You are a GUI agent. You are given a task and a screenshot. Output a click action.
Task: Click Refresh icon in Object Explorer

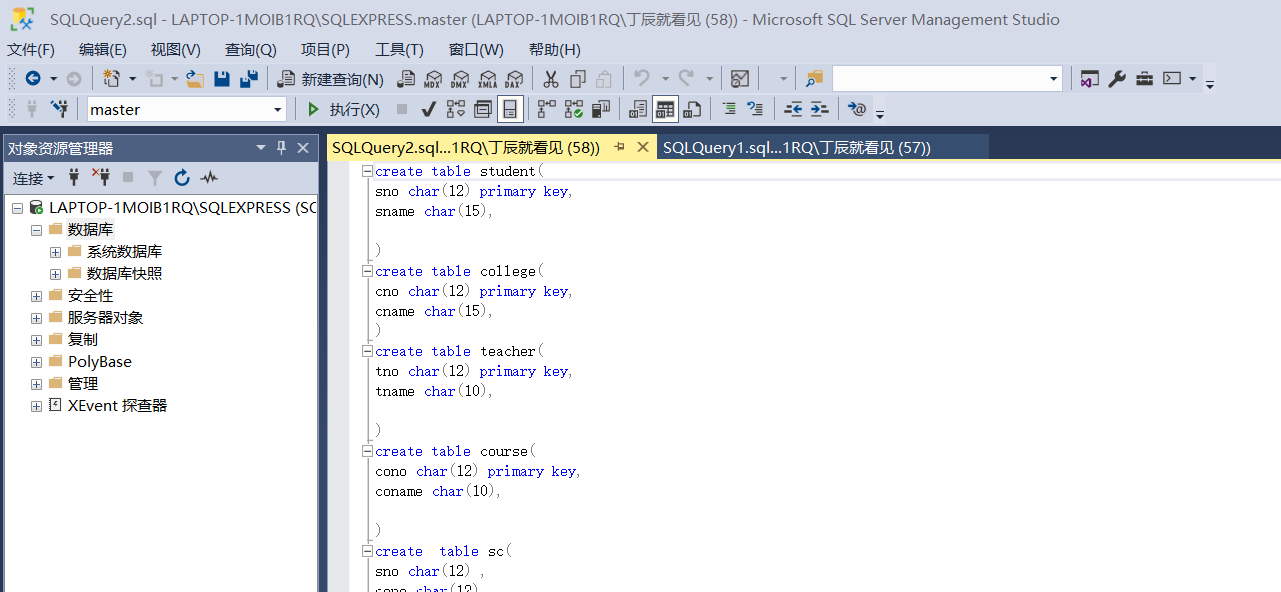[181, 178]
